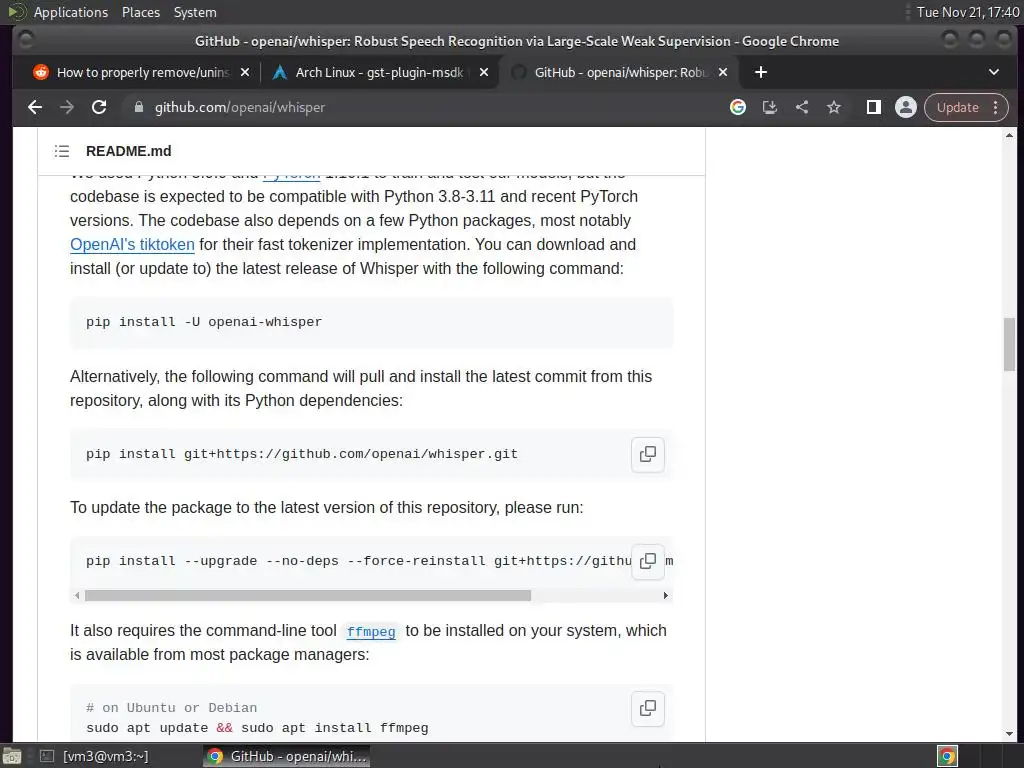Viewport: 1024px width, 768px height.
Task: Switch to the Arch Linux gst-plugin-msdk tab
Action: click(x=379, y=72)
